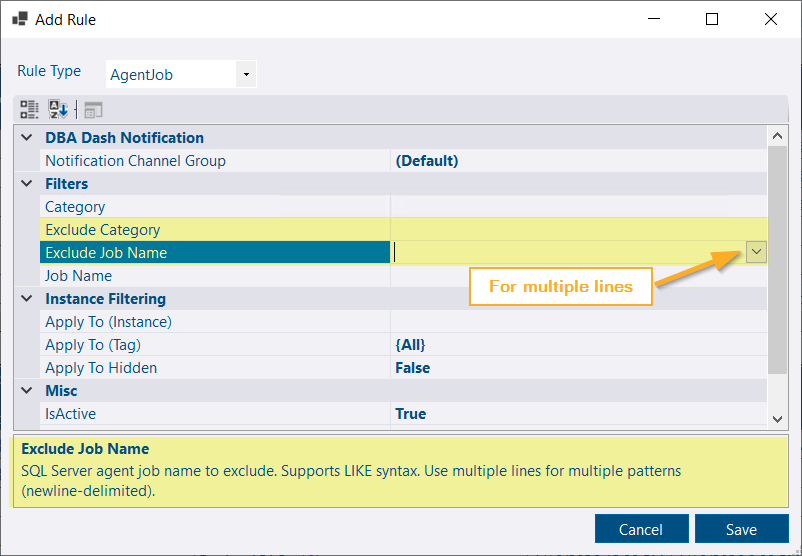This screenshot has height=556, width=802.
Task: Click the Job Name value field
Action: [x=575, y=276]
